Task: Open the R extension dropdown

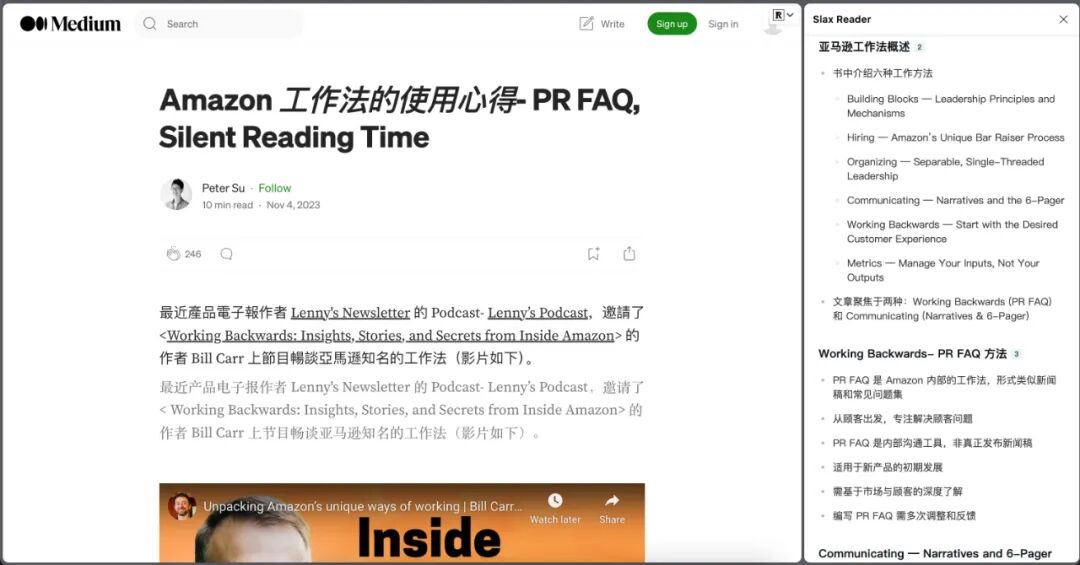Action: click(783, 14)
